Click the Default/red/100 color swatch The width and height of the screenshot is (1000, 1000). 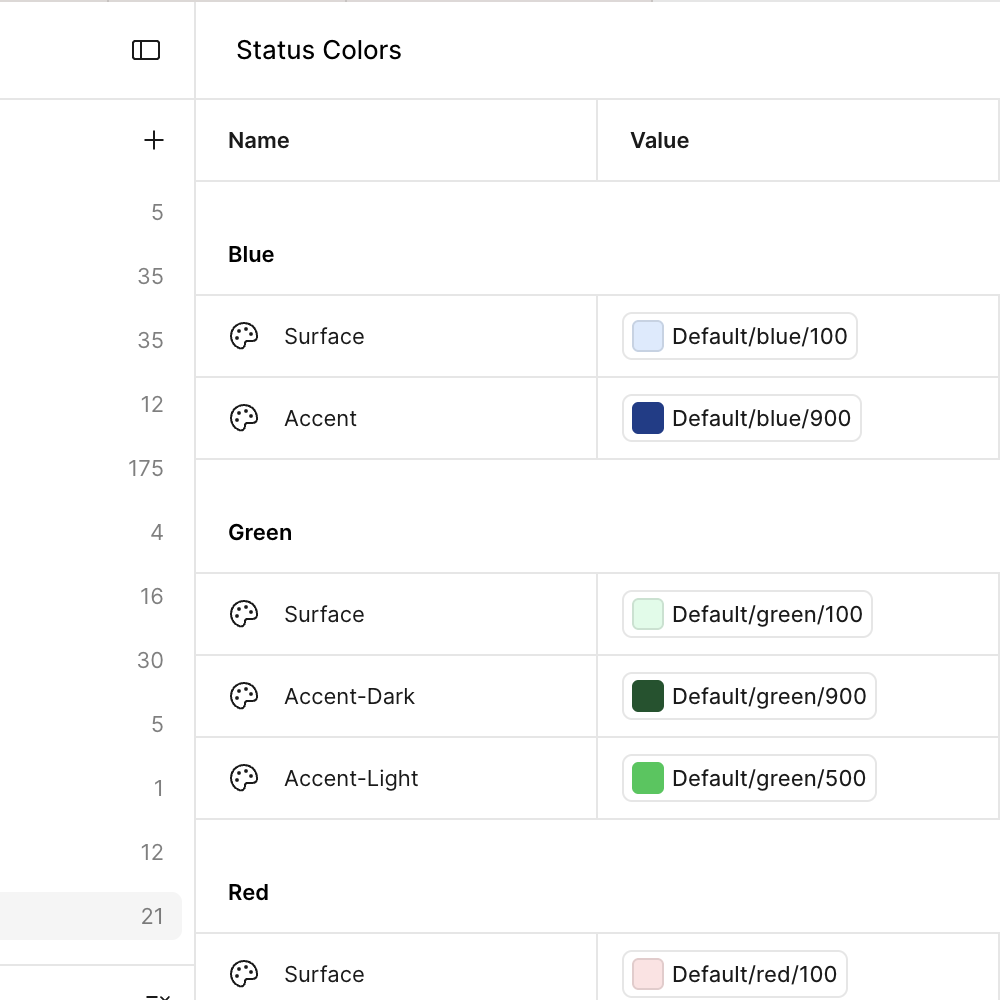coord(648,974)
